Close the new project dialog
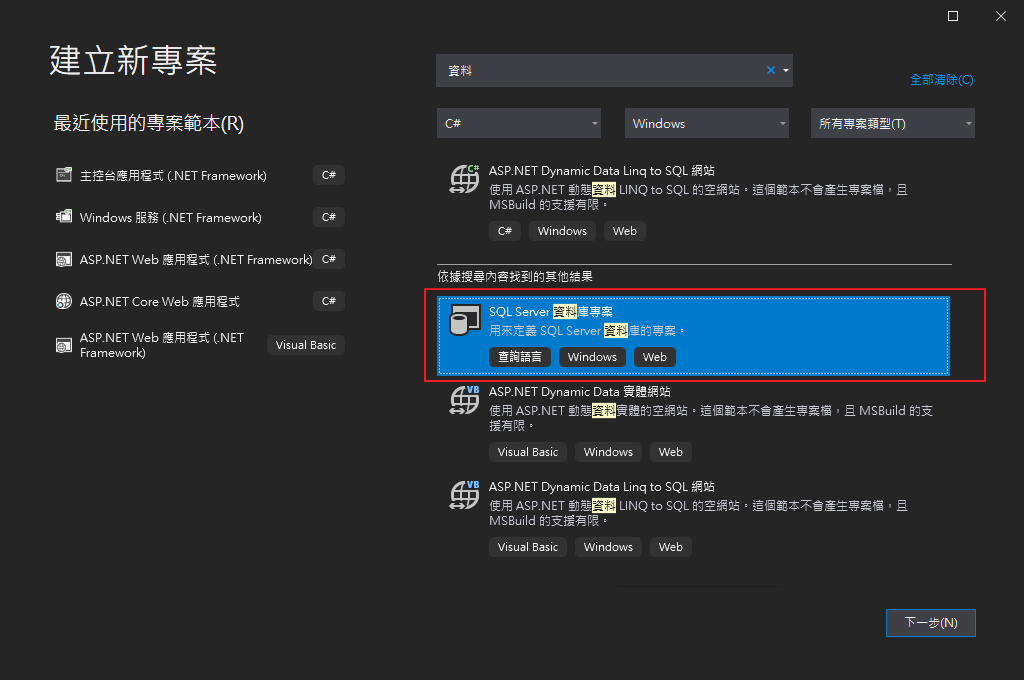The image size is (1024, 680). [1000, 16]
